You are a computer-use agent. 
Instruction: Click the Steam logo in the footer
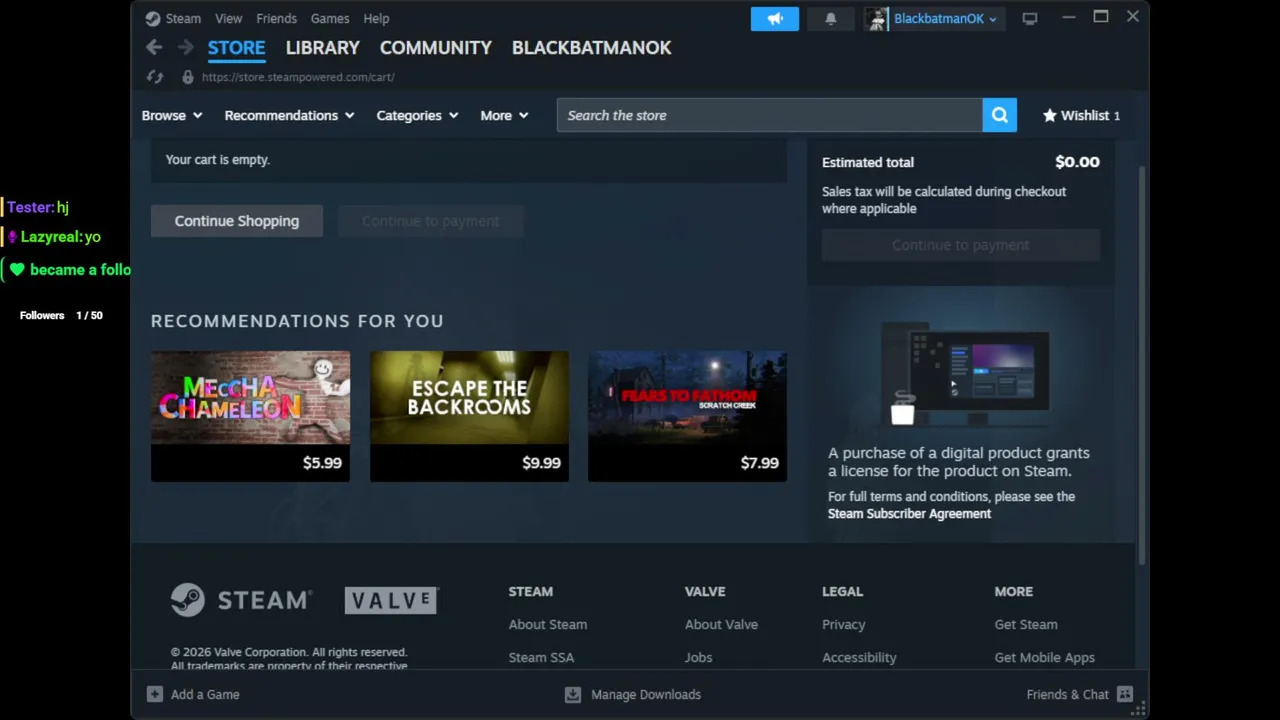pos(241,600)
